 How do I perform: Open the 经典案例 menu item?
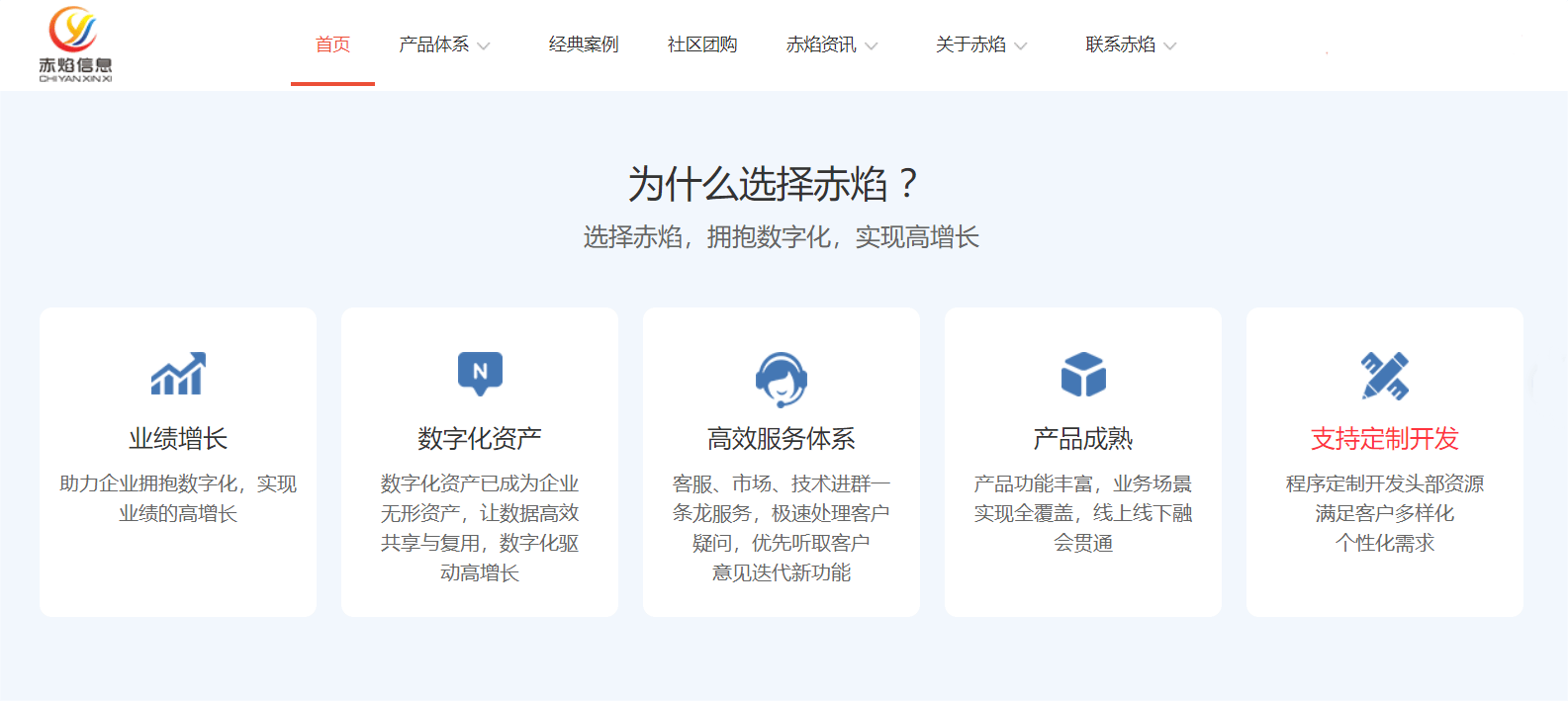tap(584, 44)
